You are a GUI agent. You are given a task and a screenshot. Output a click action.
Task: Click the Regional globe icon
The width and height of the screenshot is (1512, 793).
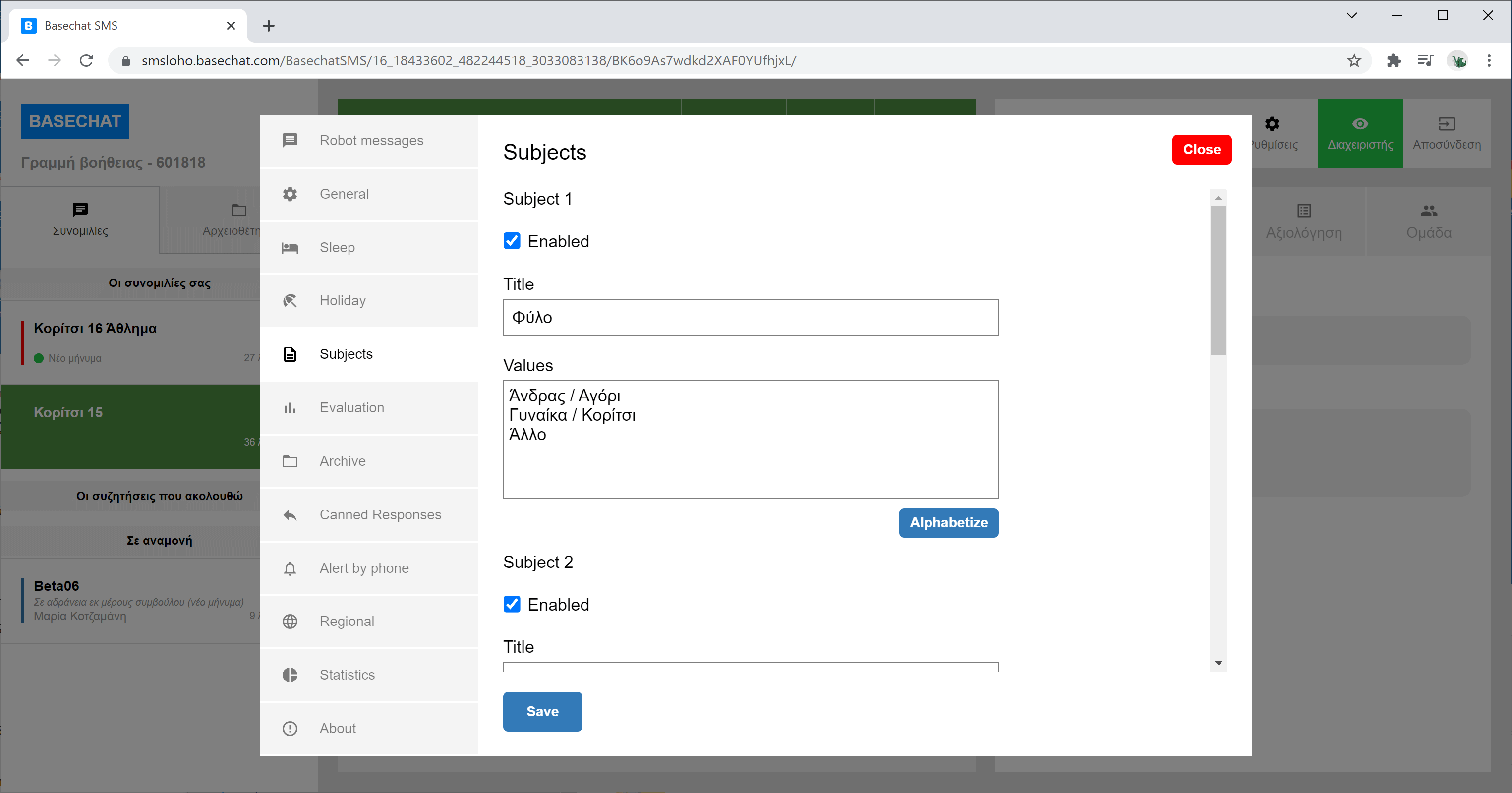point(290,622)
